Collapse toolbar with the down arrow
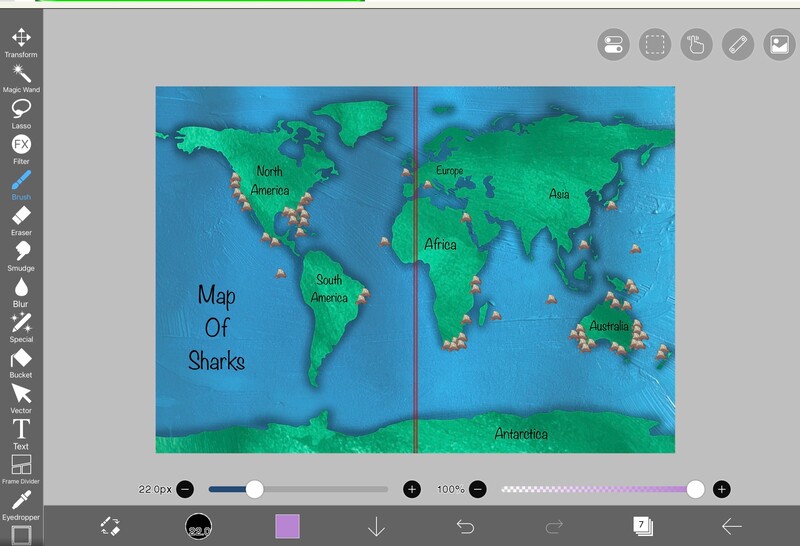Viewport: 800px width, 546px height. (376, 526)
